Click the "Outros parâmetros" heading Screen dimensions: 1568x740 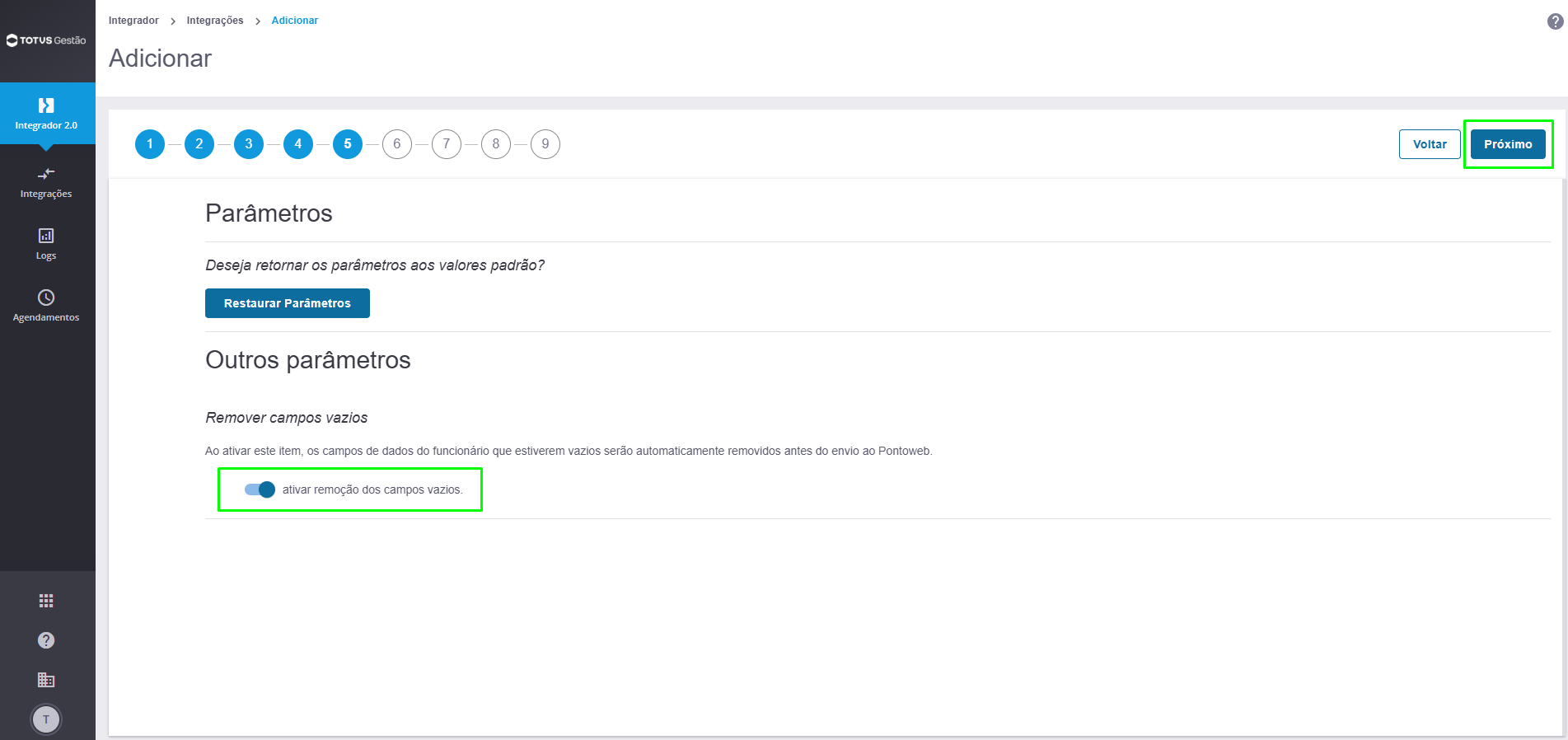(308, 360)
